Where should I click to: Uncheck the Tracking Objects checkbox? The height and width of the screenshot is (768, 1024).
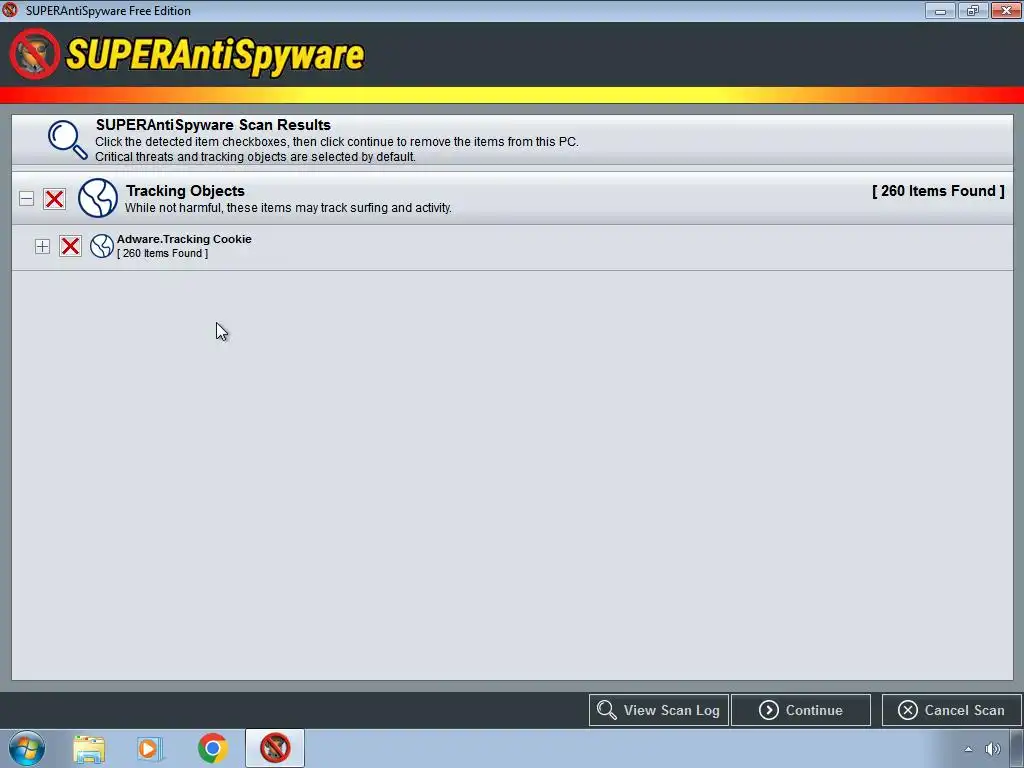[x=54, y=199]
